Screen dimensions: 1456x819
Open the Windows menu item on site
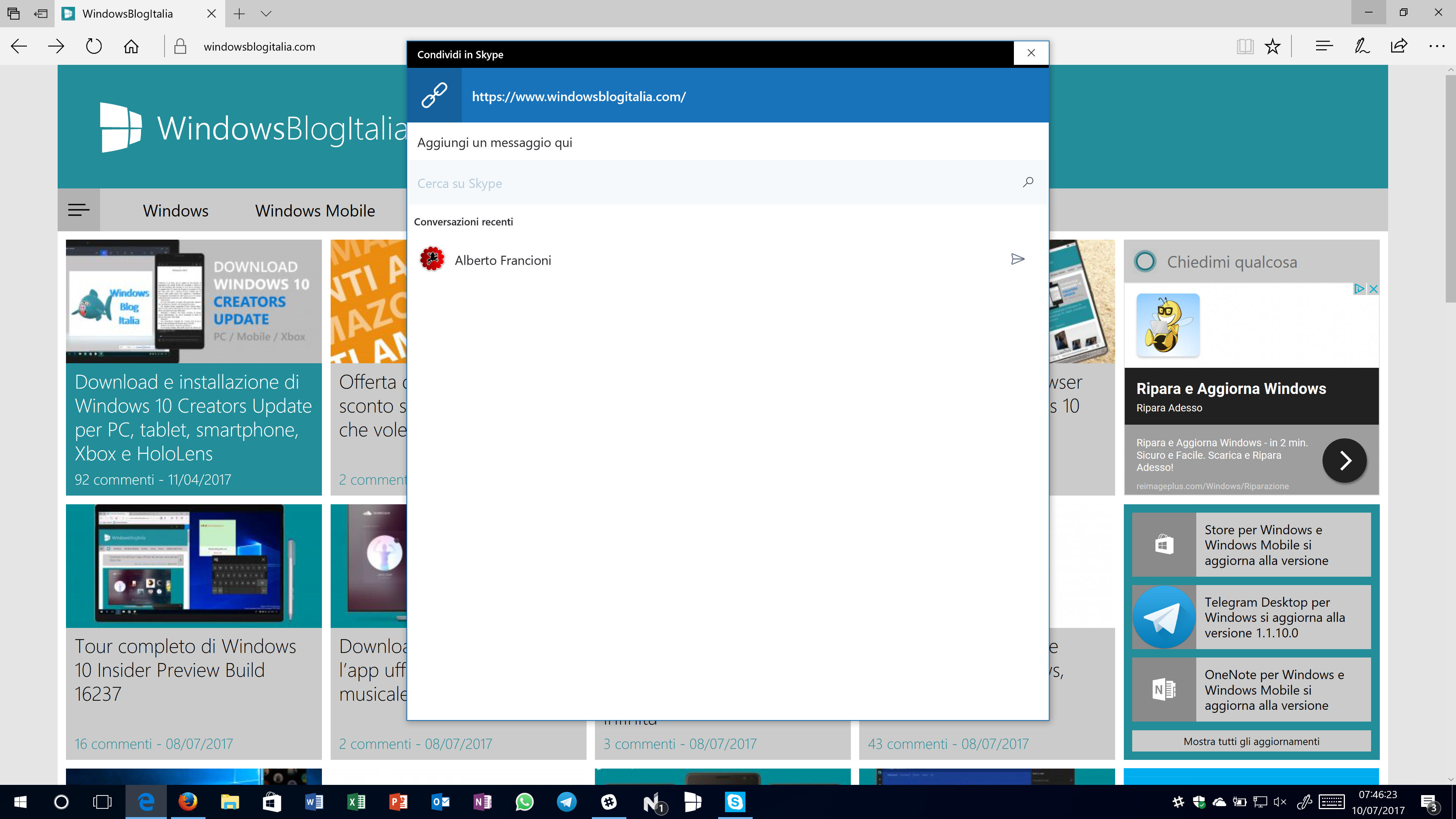175,211
